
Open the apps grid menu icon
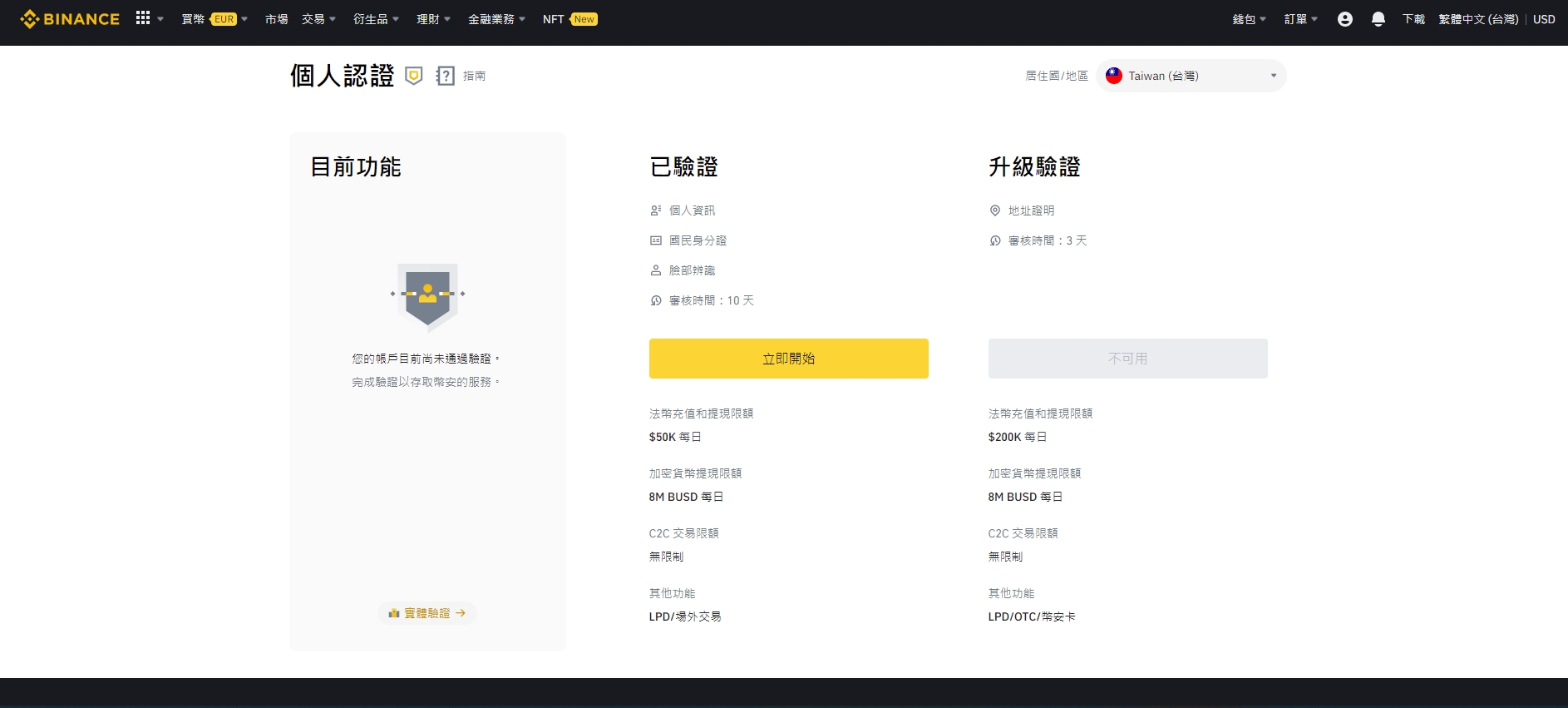click(143, 18)
